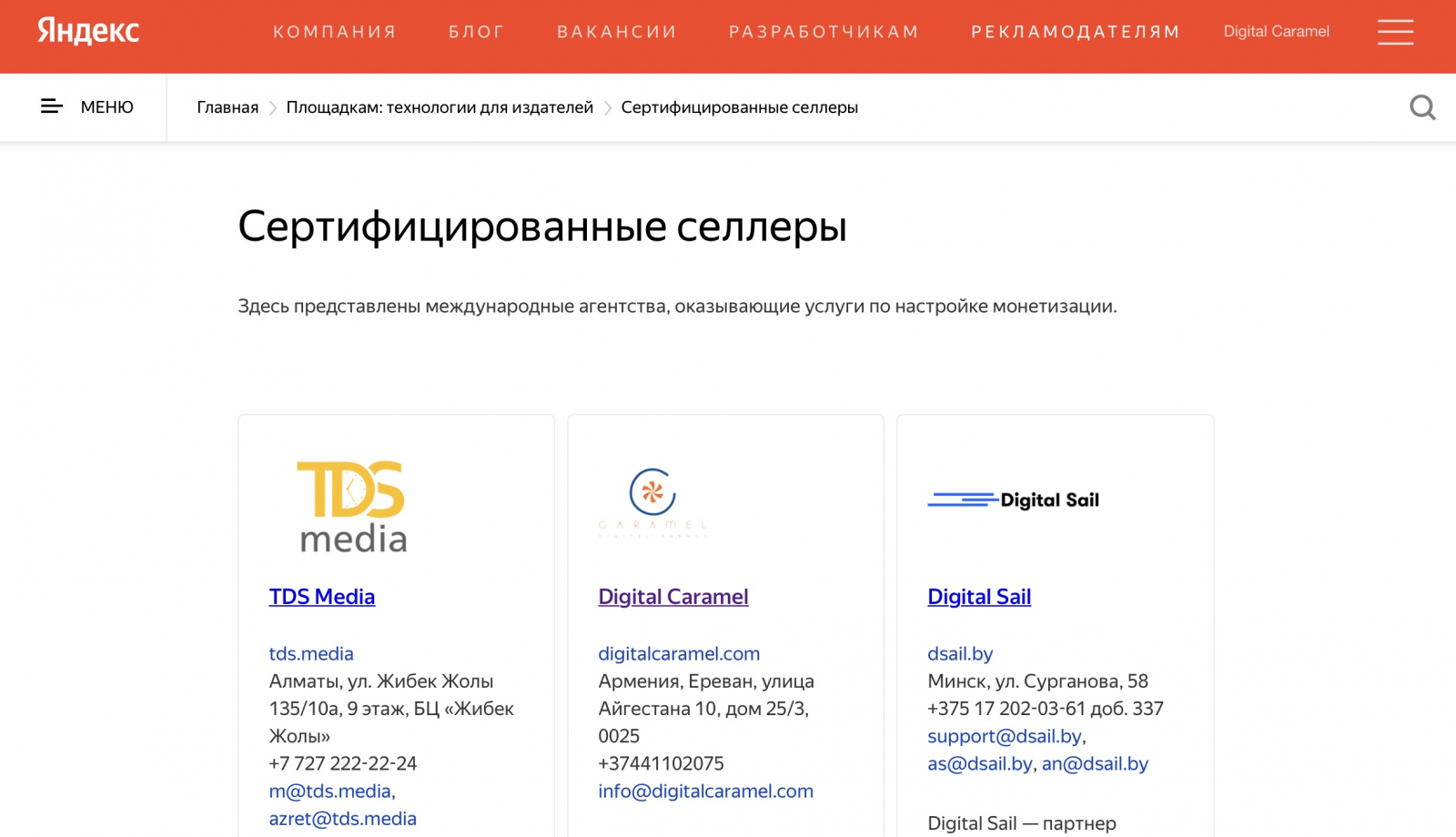Image resolution: width=1456 pixels, height=837 pixels.
Task: Click the address Минск, ул. Сурганова, 58
Action: (1037, 681)
